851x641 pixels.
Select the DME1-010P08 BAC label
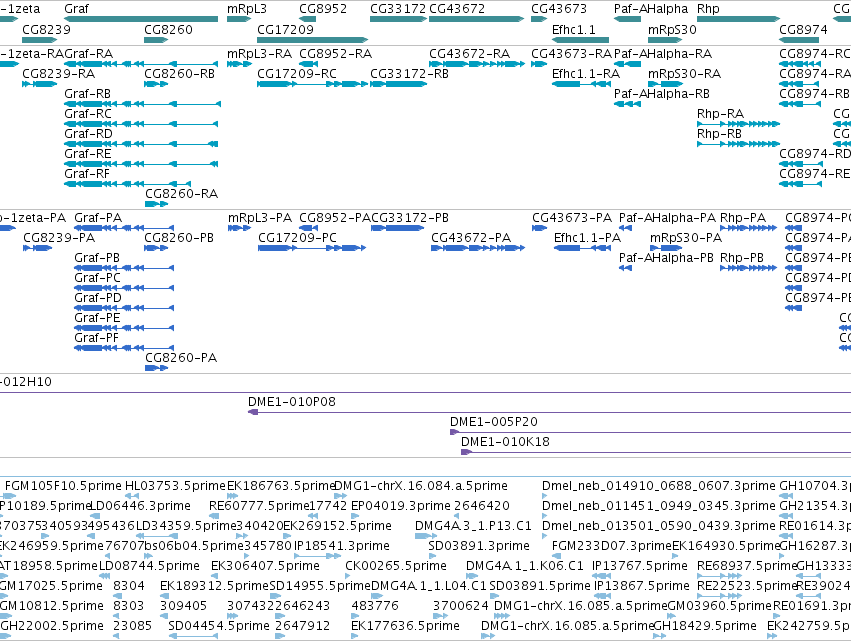[x=292, y=402]
